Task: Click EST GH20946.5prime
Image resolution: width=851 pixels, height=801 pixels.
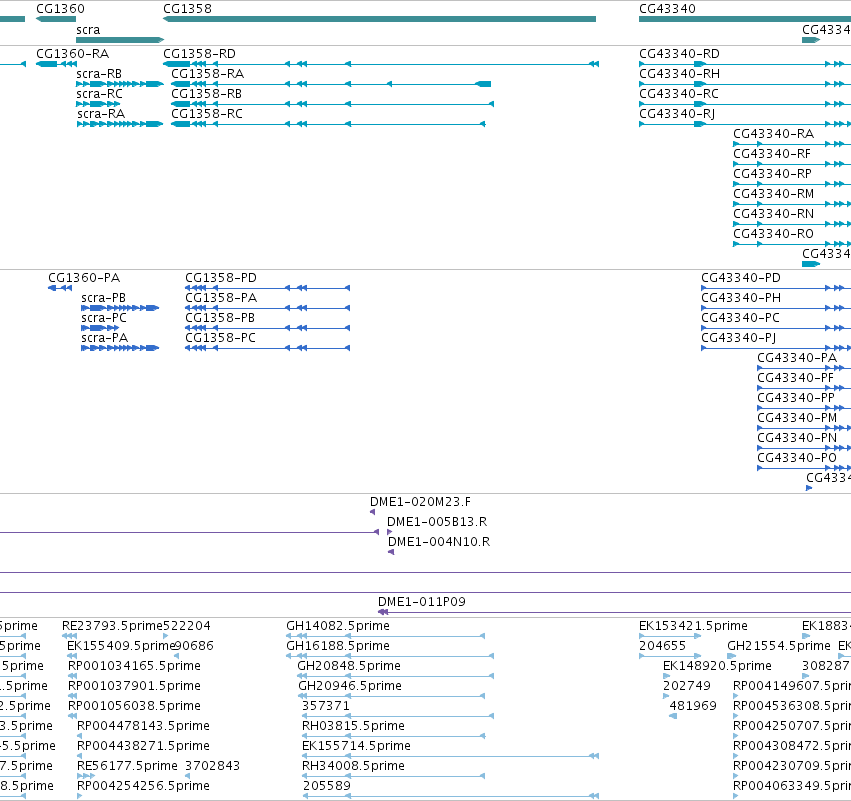Action: click(x=350, y=686)
